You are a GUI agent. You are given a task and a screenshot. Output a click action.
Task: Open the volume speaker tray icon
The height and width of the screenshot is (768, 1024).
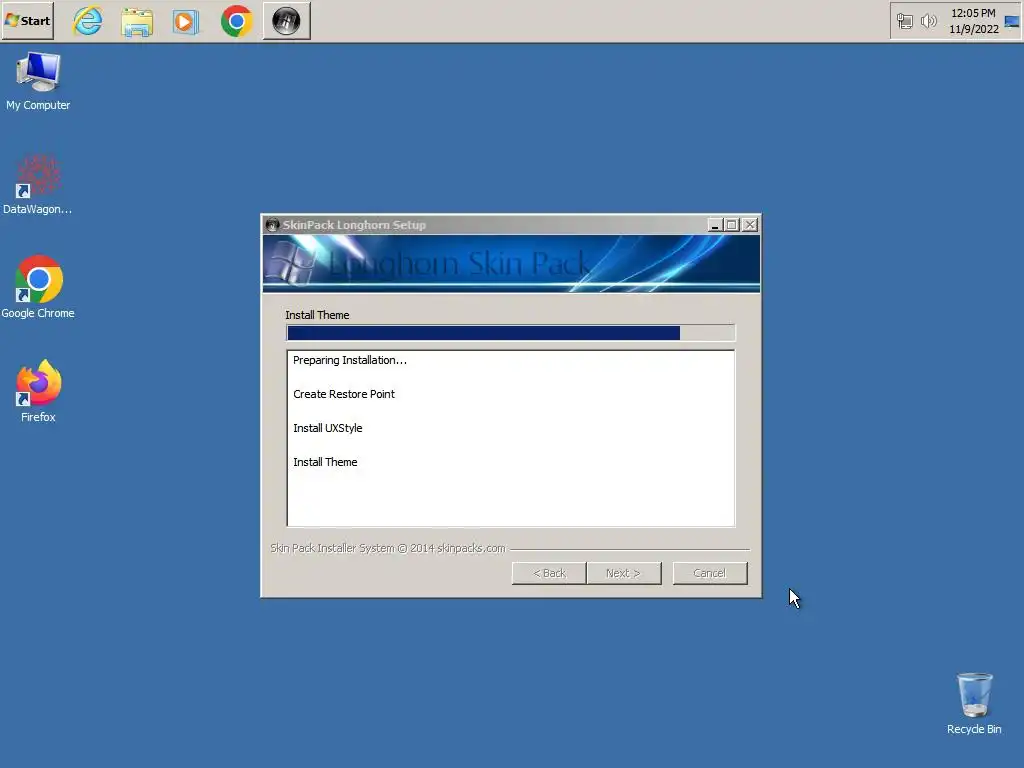coord(928,22)
